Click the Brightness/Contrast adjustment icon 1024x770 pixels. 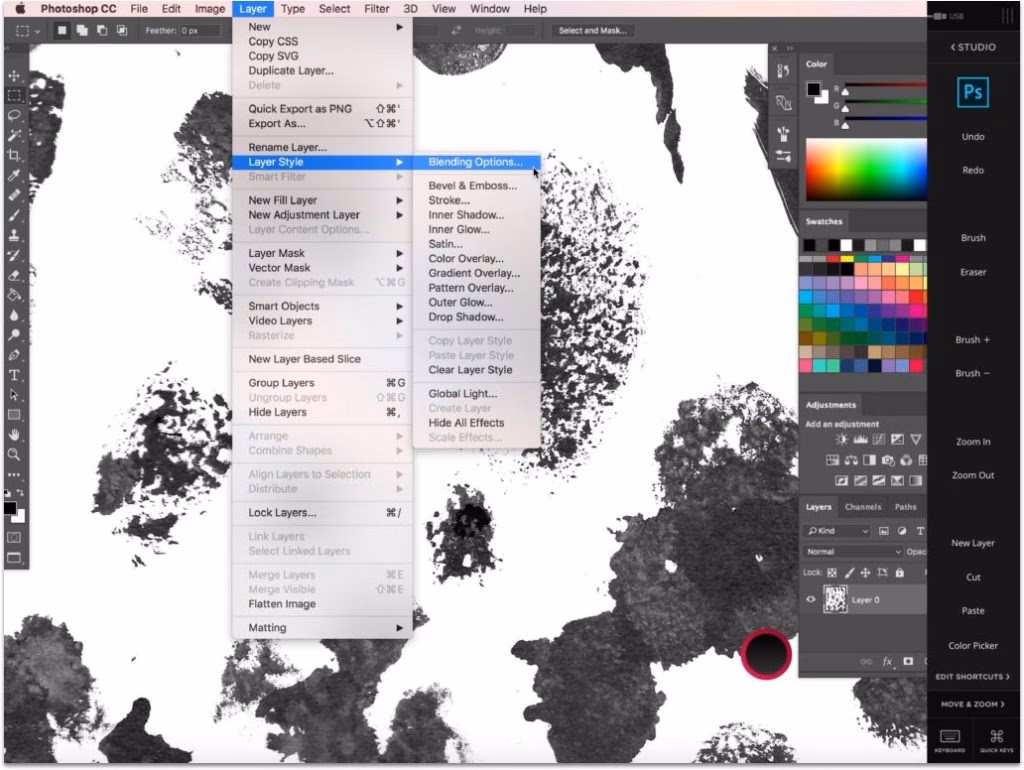point(841,439)
